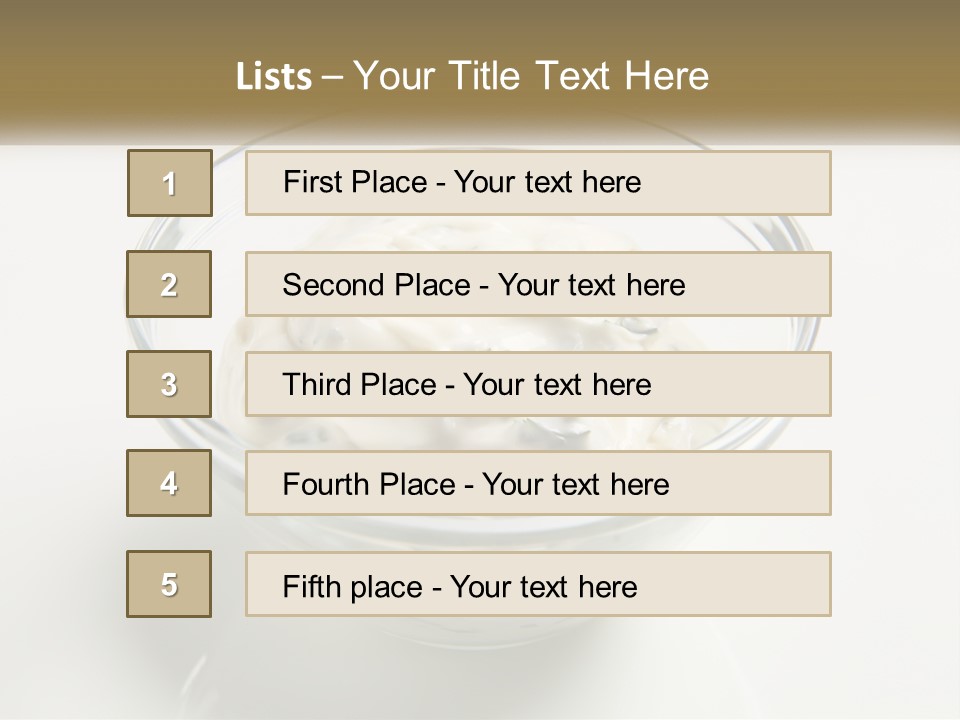Click 'Your text here' in First Place row
The image size is (960, 720).
(x=547, y=183)
